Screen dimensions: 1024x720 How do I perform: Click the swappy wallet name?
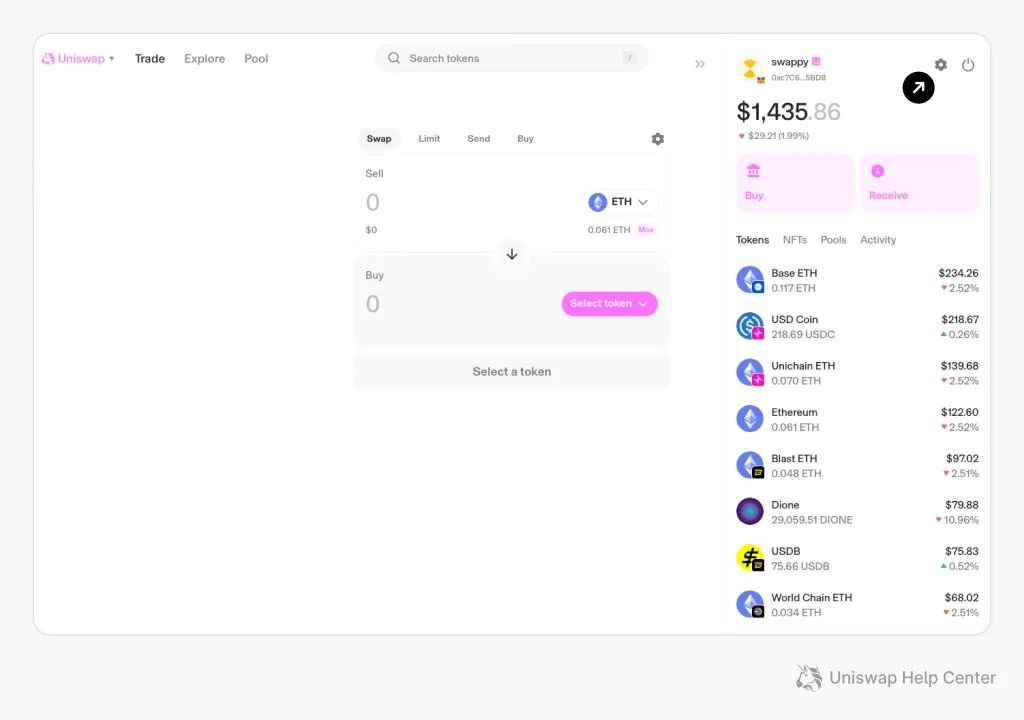(x=790, y=62)
